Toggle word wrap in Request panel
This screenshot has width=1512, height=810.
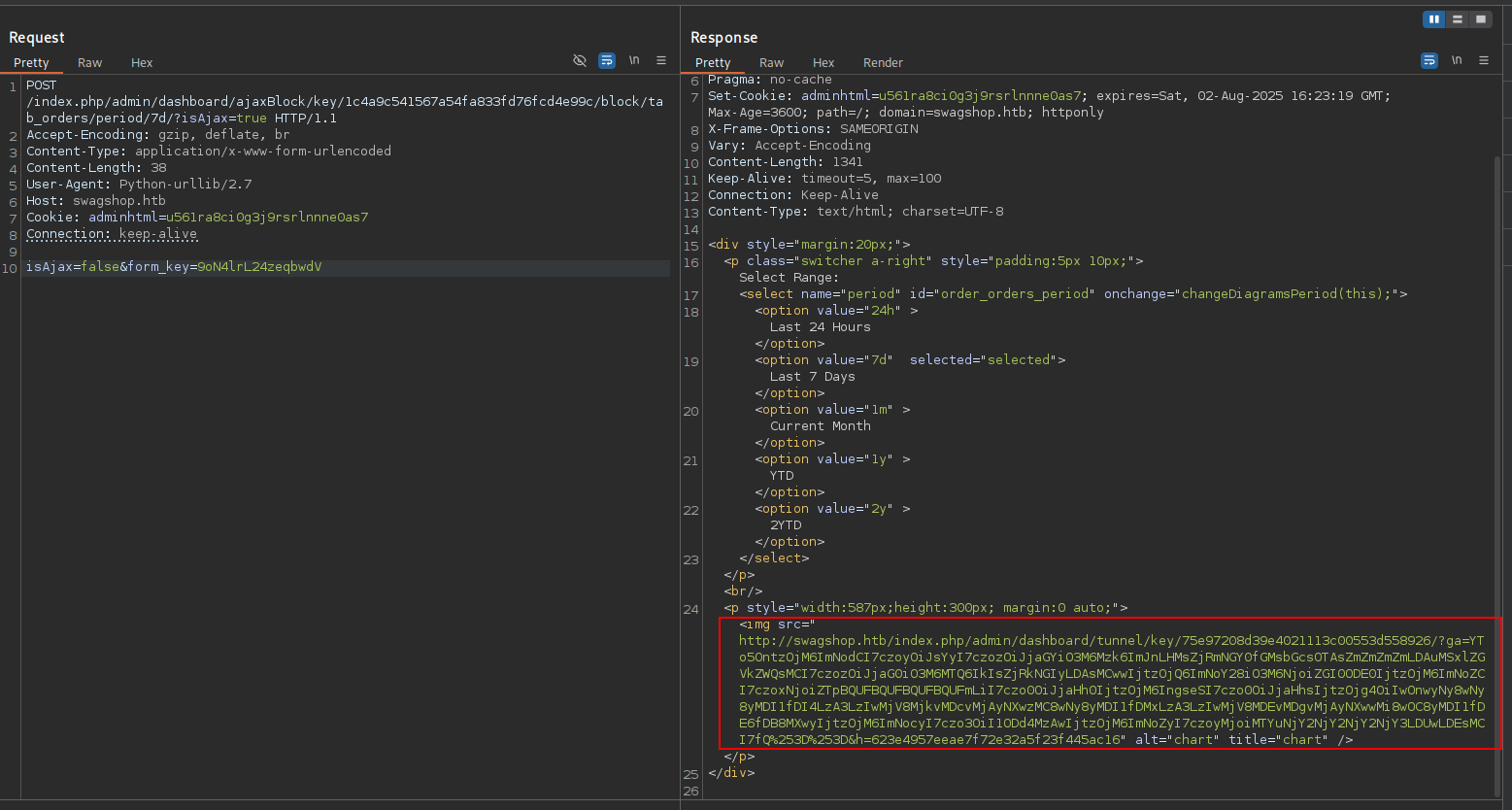pyautogui.click(x=607, y=60)
